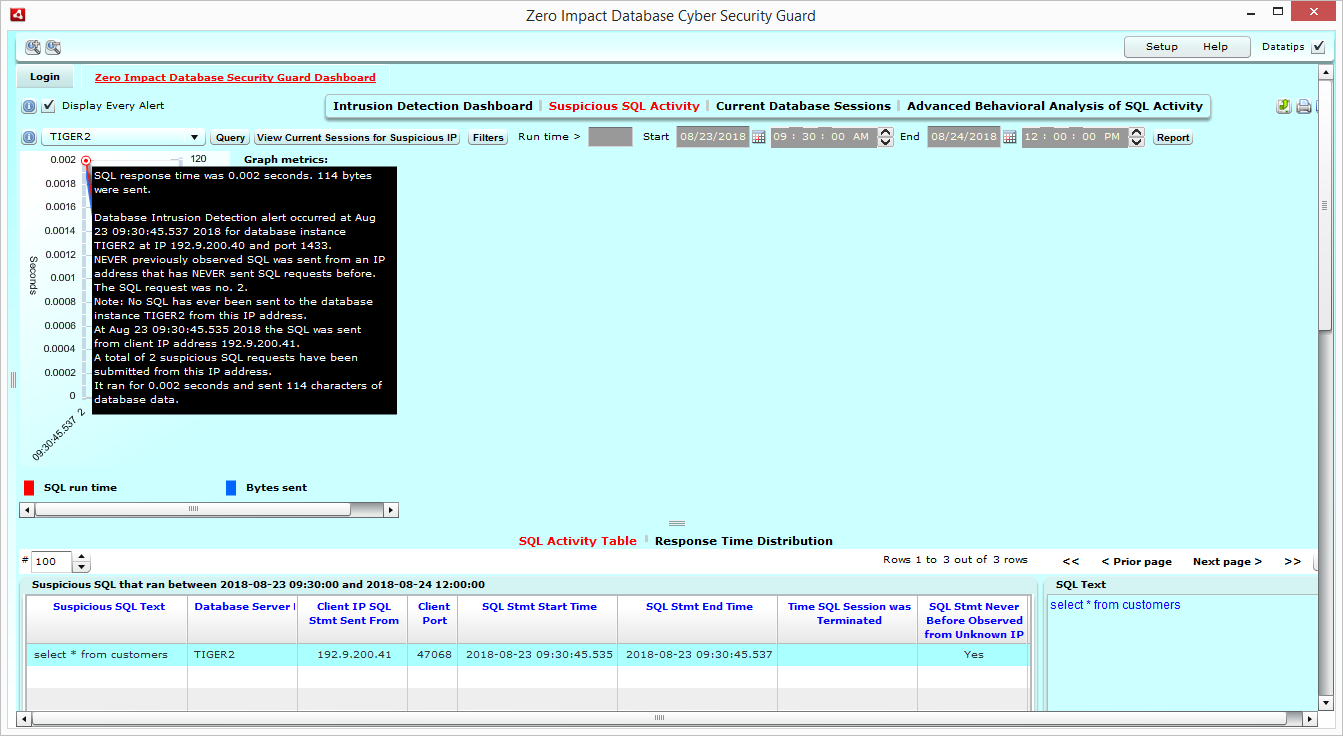Click the green export icon near printer
The image size is (1343, 736).
coord(1284,107)
